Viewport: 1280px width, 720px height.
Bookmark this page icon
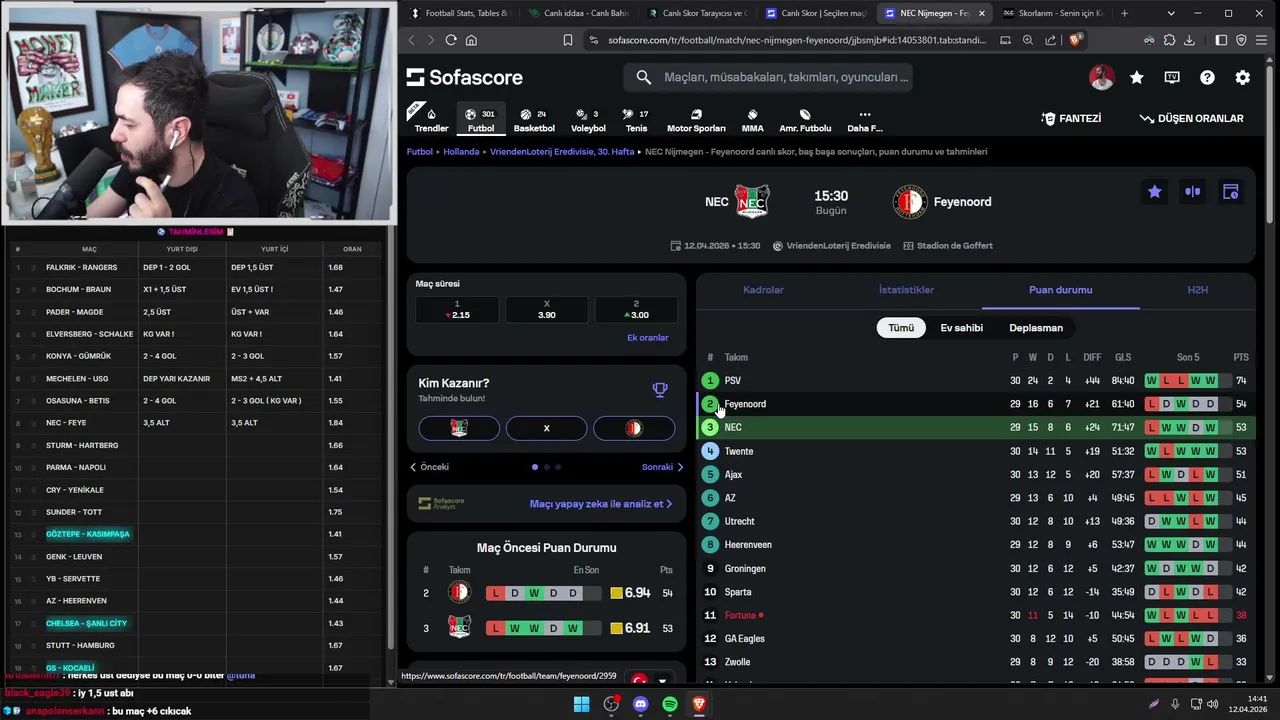coord(567,40)
